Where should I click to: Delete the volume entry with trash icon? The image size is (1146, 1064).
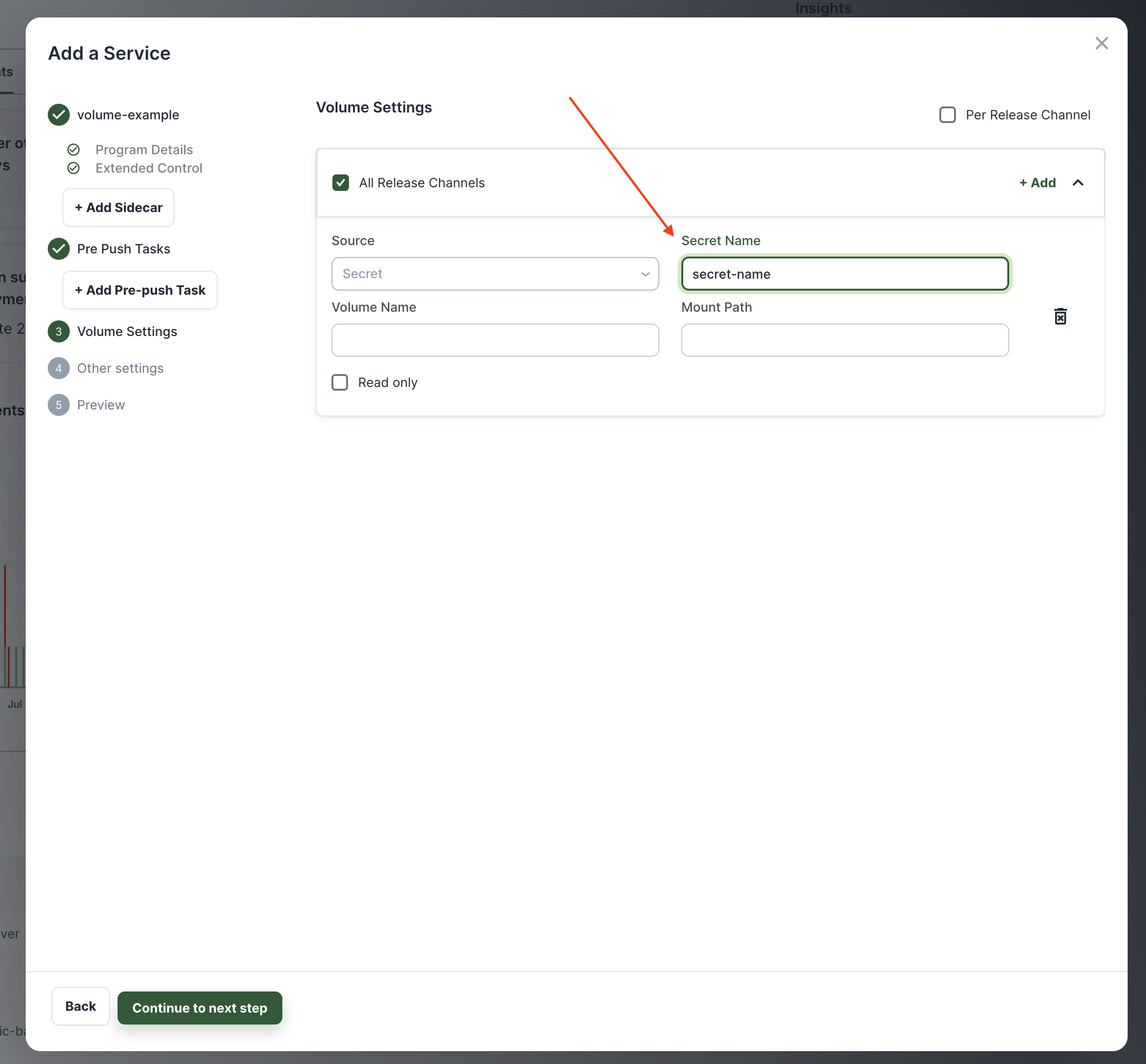1060,316
